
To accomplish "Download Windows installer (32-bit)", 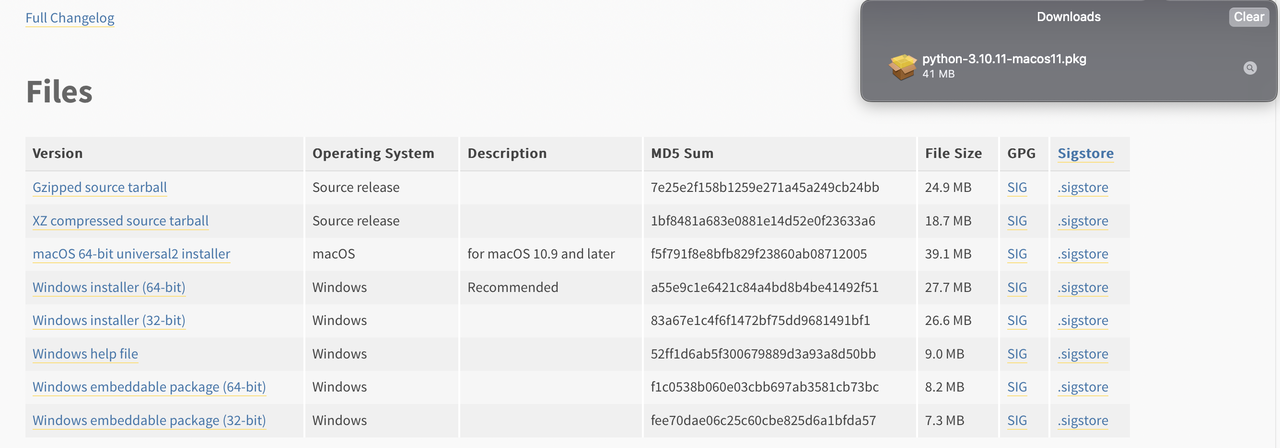I will 109,320.
